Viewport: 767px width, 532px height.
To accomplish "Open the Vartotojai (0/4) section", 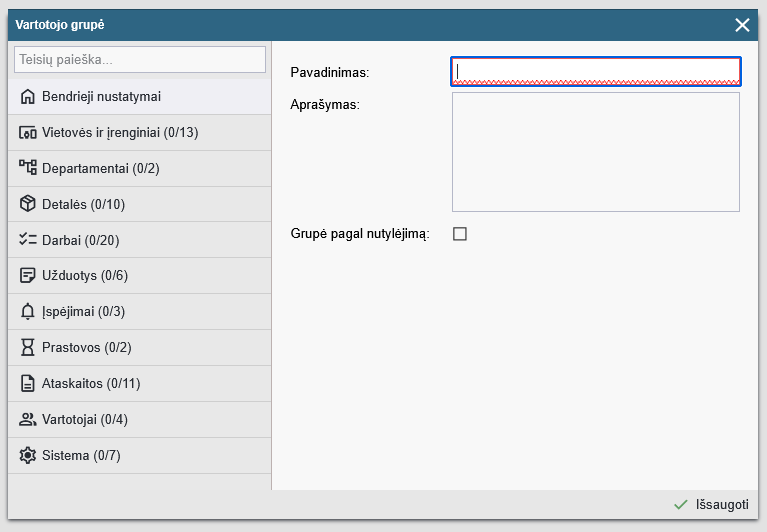I will click(85, 420).
